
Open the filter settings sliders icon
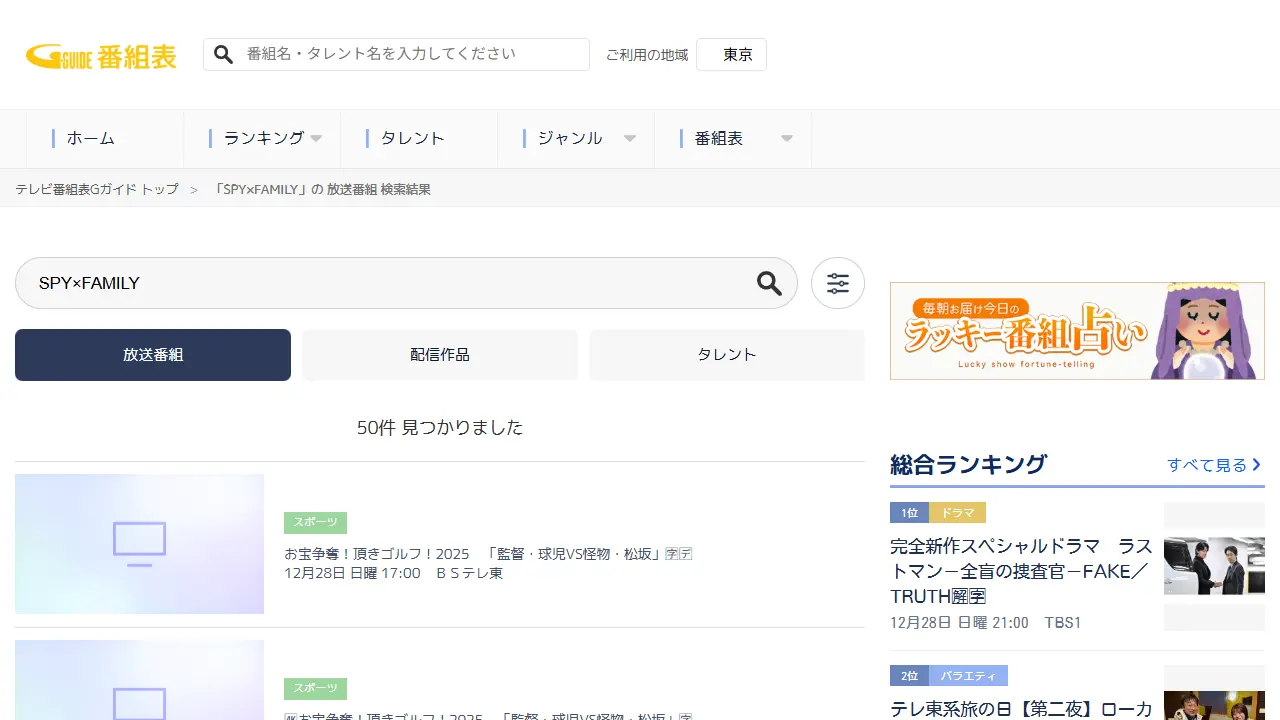[x=838, y=283]
